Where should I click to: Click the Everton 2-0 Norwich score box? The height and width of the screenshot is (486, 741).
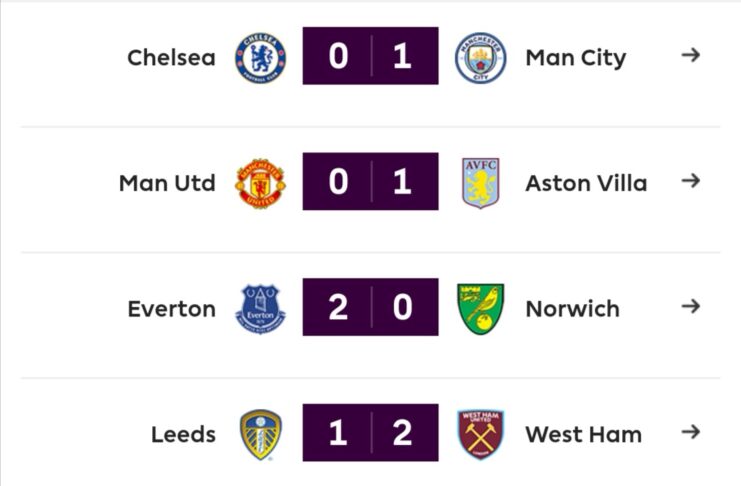click(370, 307)
